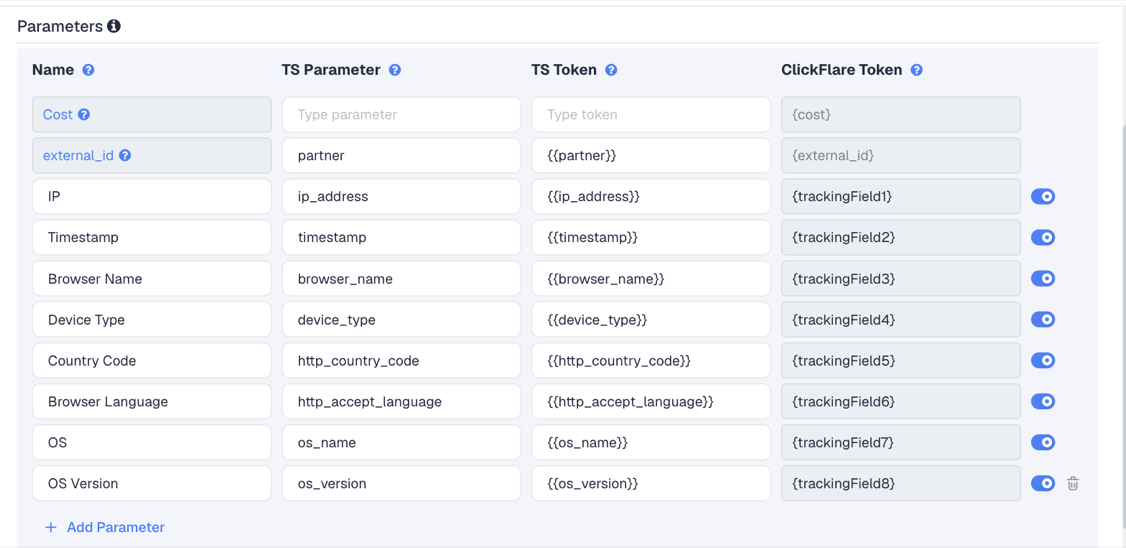Click the {trackingField7} token field
Screen dimensions: 1126x548
[901, 442]
